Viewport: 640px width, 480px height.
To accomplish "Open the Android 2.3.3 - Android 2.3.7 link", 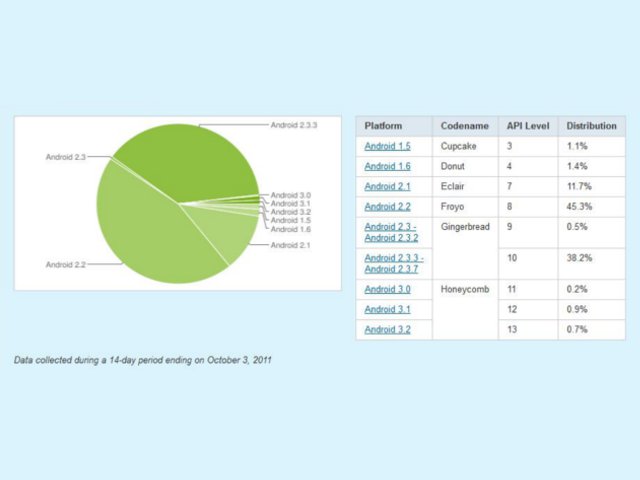I will (393, 264).
